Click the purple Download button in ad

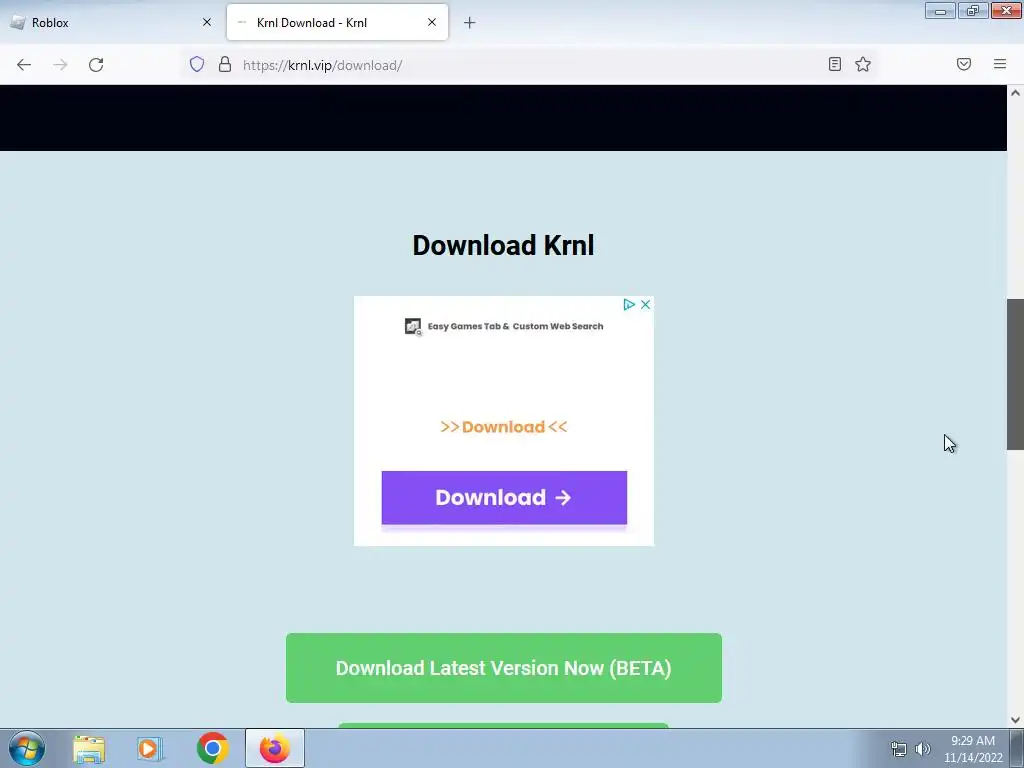(504, 498)
